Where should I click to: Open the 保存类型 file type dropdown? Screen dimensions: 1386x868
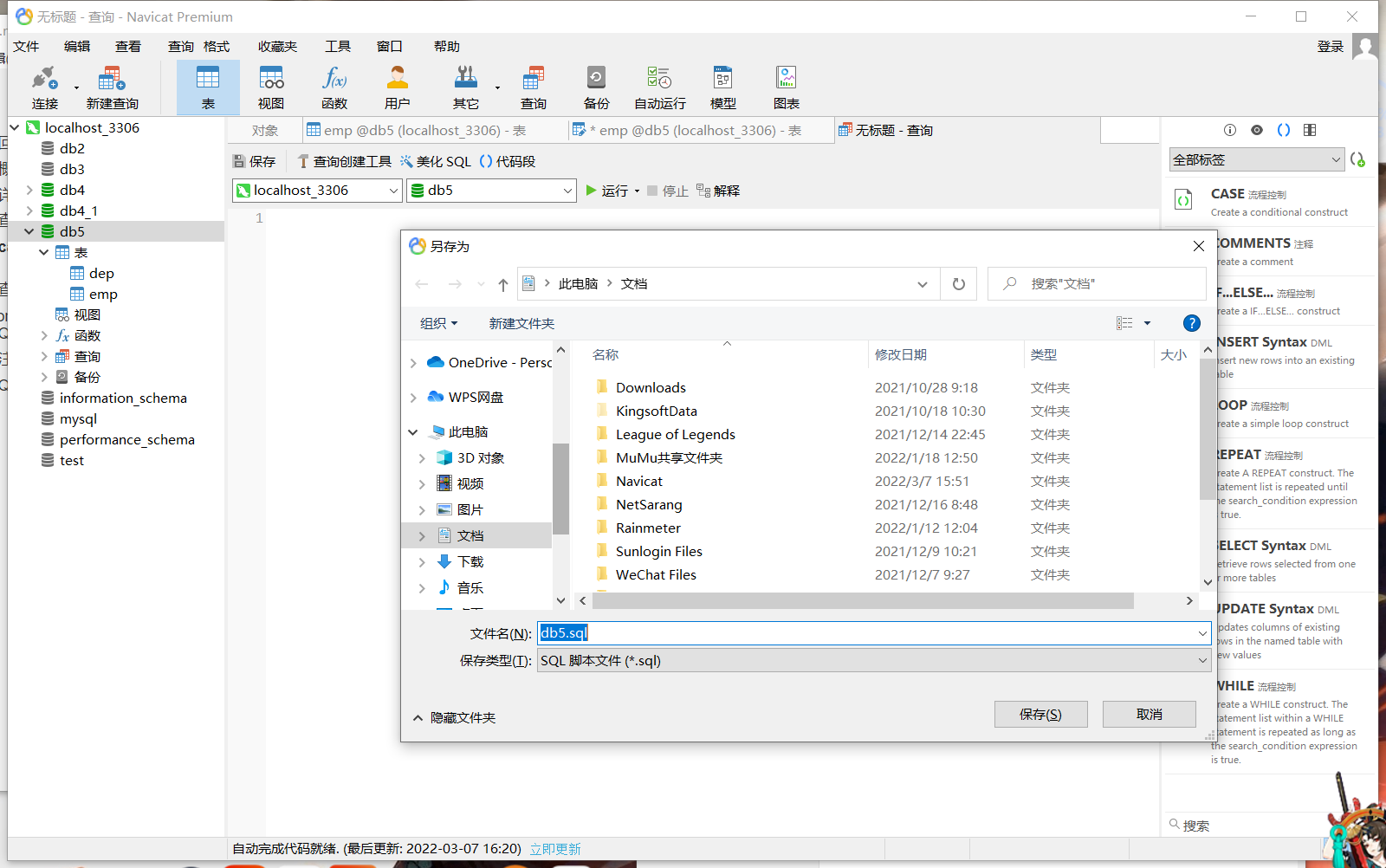[x=874, y=660]
